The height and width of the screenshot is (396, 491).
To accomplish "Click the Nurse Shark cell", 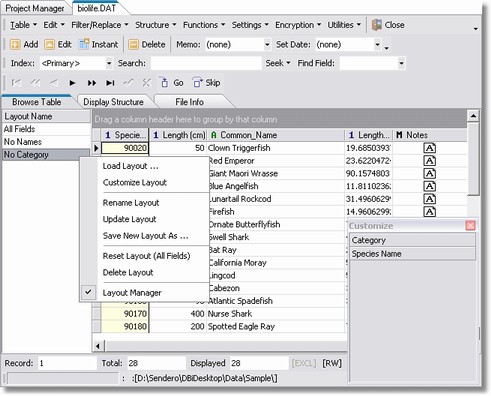I will pyautogui.click(x=275, y=314).
